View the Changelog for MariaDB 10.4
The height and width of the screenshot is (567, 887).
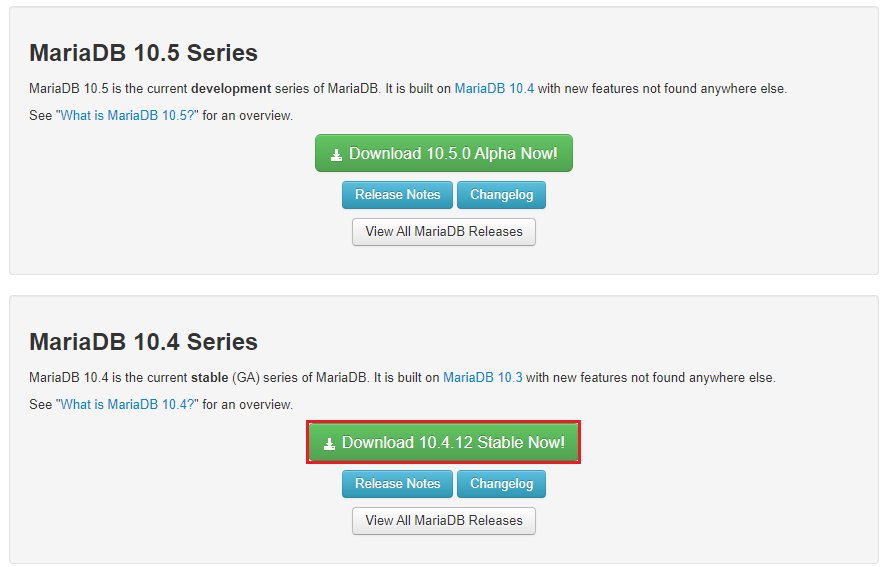[501, 484]
